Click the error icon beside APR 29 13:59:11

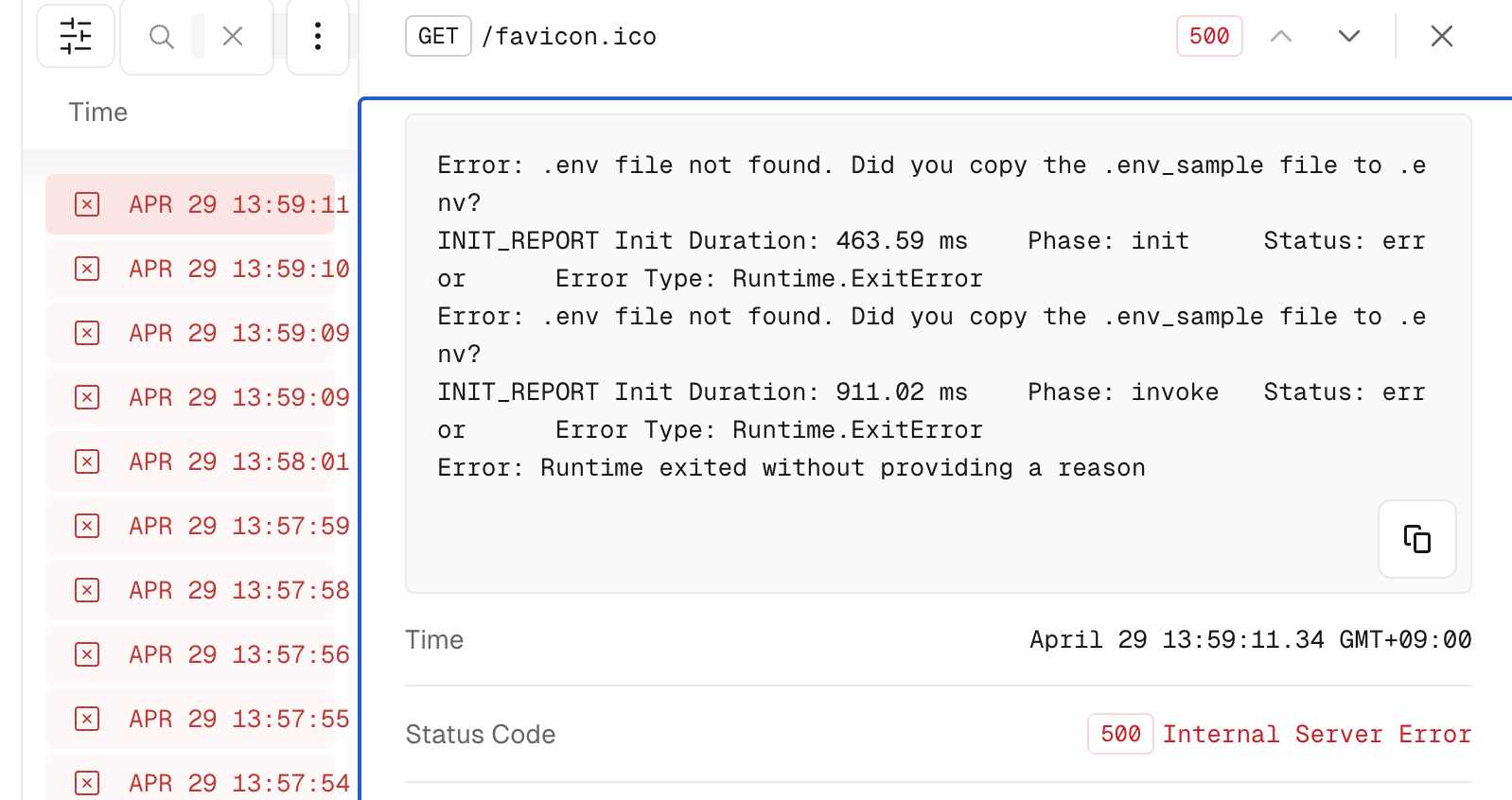86,203
